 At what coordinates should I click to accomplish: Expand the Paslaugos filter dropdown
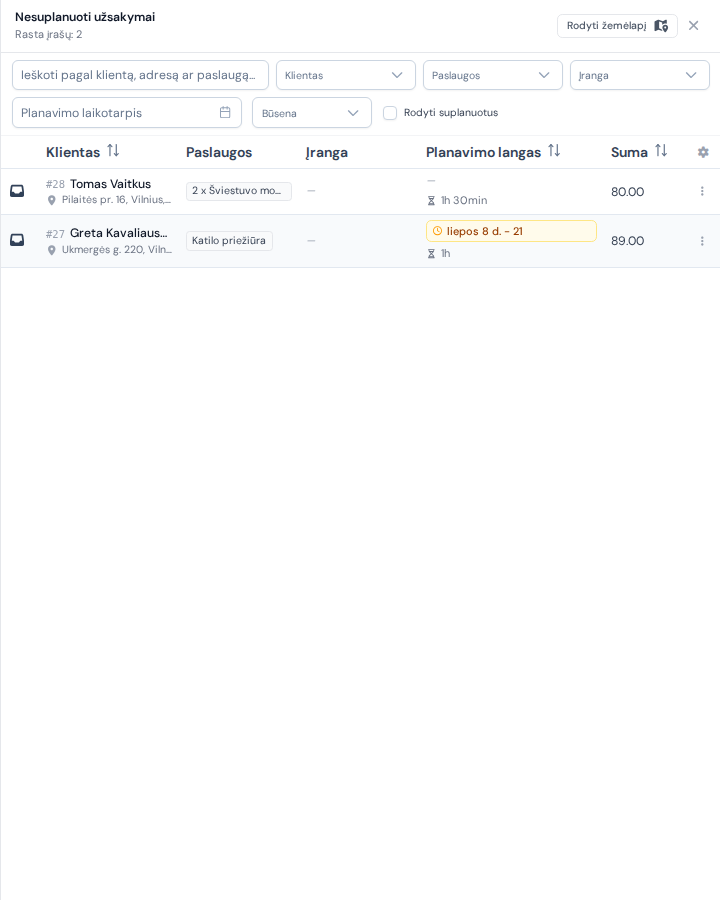click(493, 75)
